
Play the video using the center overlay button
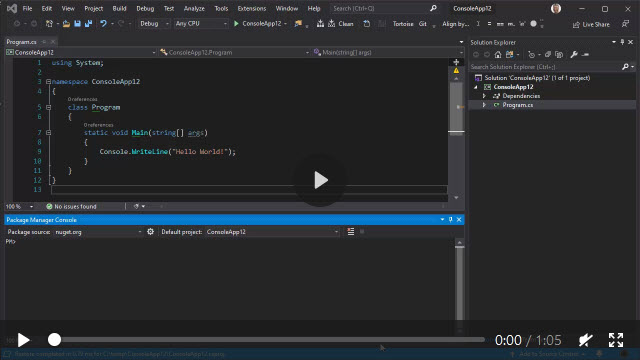click(x=320, y=180)
